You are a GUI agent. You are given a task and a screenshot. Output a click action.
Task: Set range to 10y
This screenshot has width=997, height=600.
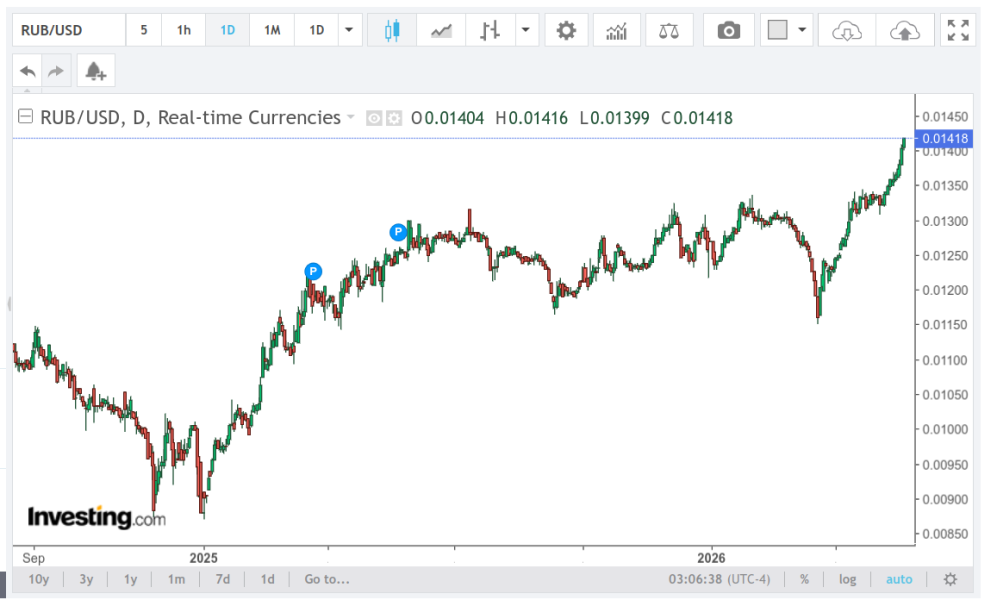point(38,579)
